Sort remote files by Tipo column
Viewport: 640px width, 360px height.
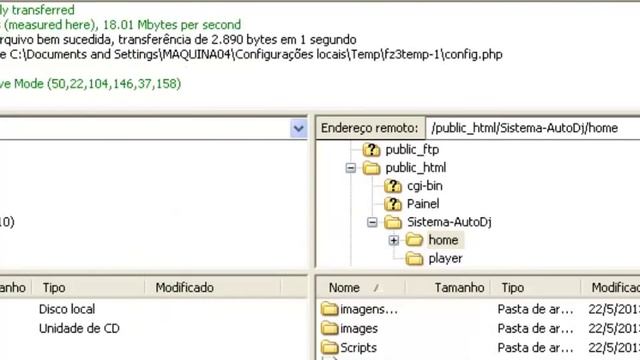(536, 288)
